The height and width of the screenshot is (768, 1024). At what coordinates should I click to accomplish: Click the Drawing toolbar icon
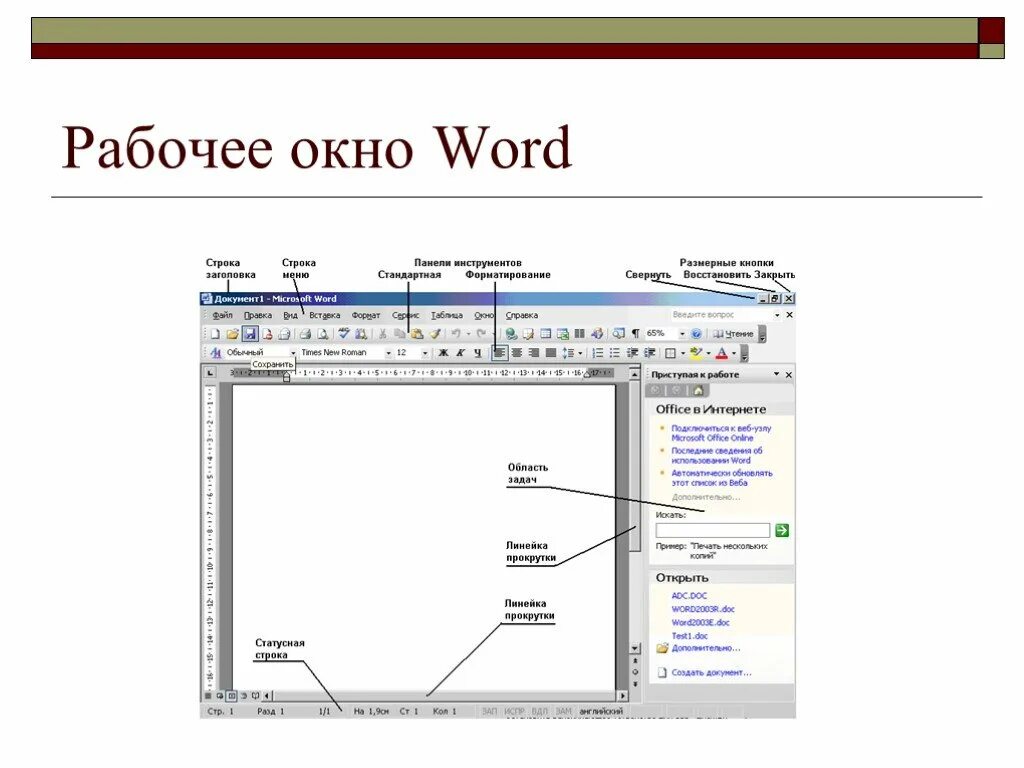[x=597, y=334]
